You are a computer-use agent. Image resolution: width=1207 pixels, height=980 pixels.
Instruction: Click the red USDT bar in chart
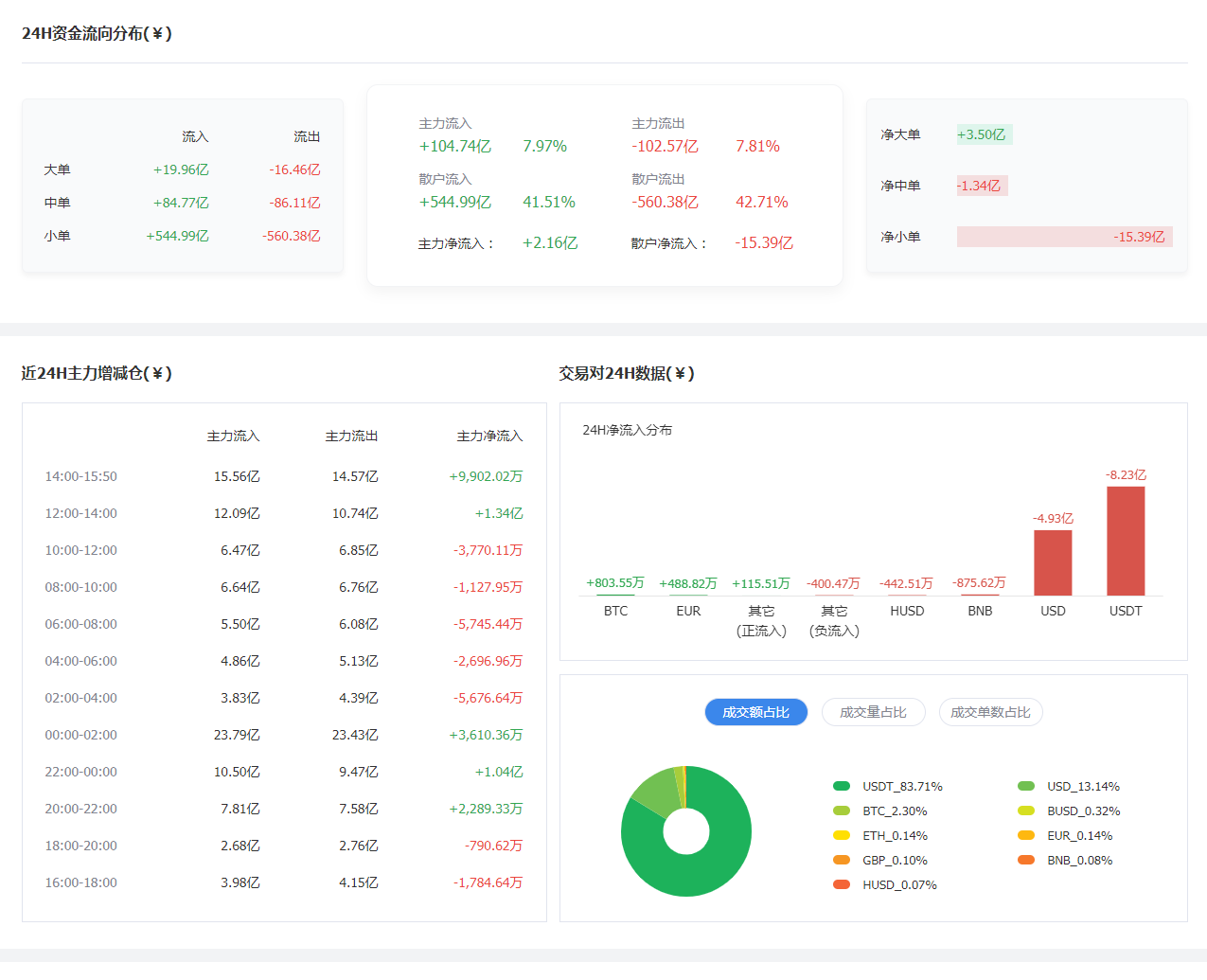click(1126, 541)
